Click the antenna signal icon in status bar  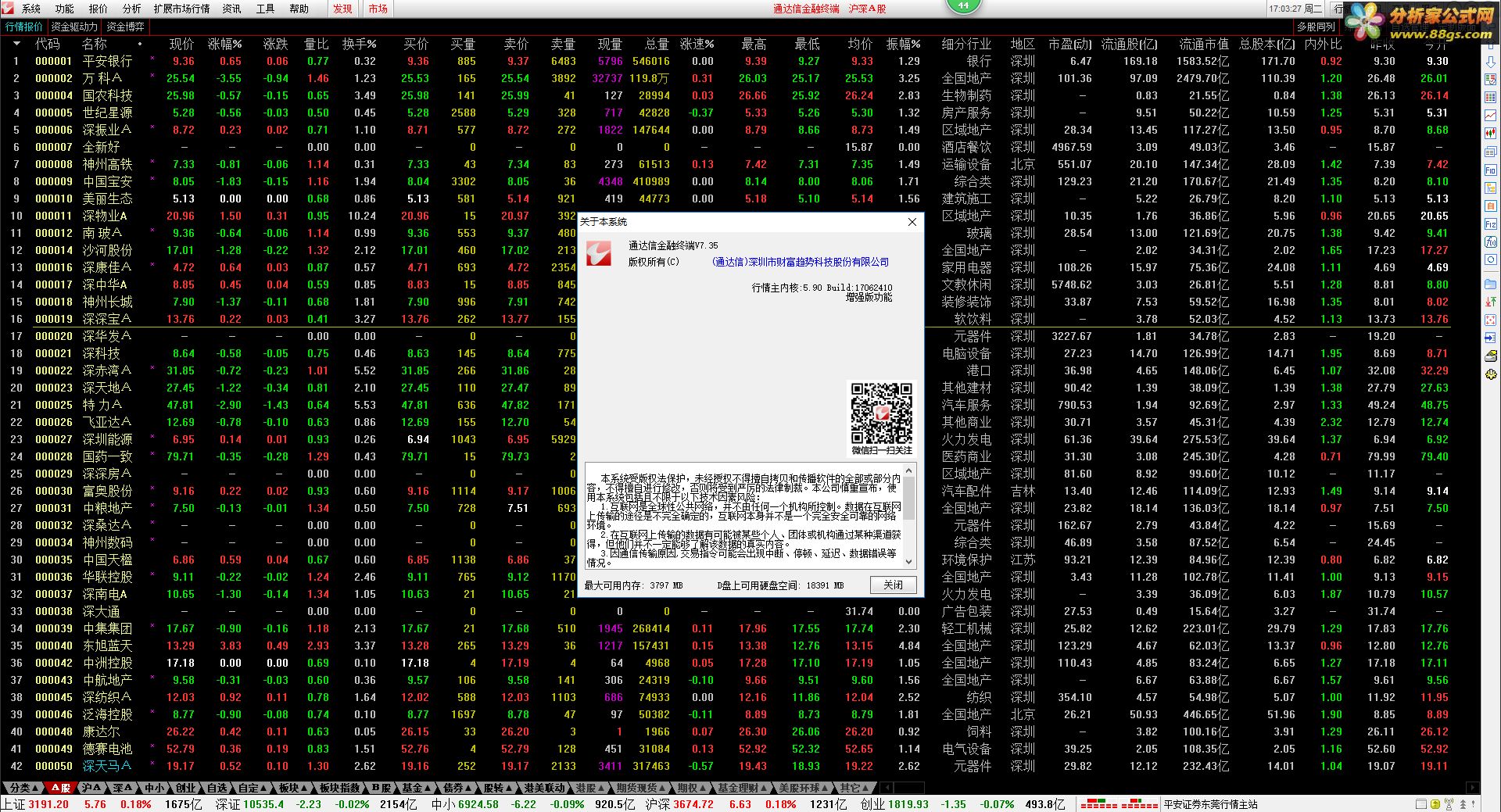point(1450,804)
